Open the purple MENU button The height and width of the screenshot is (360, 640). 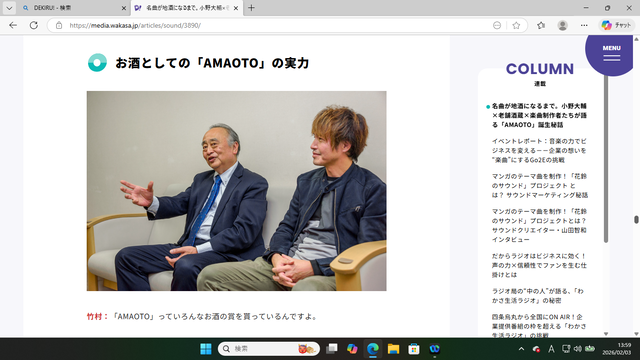pos(611,52)
